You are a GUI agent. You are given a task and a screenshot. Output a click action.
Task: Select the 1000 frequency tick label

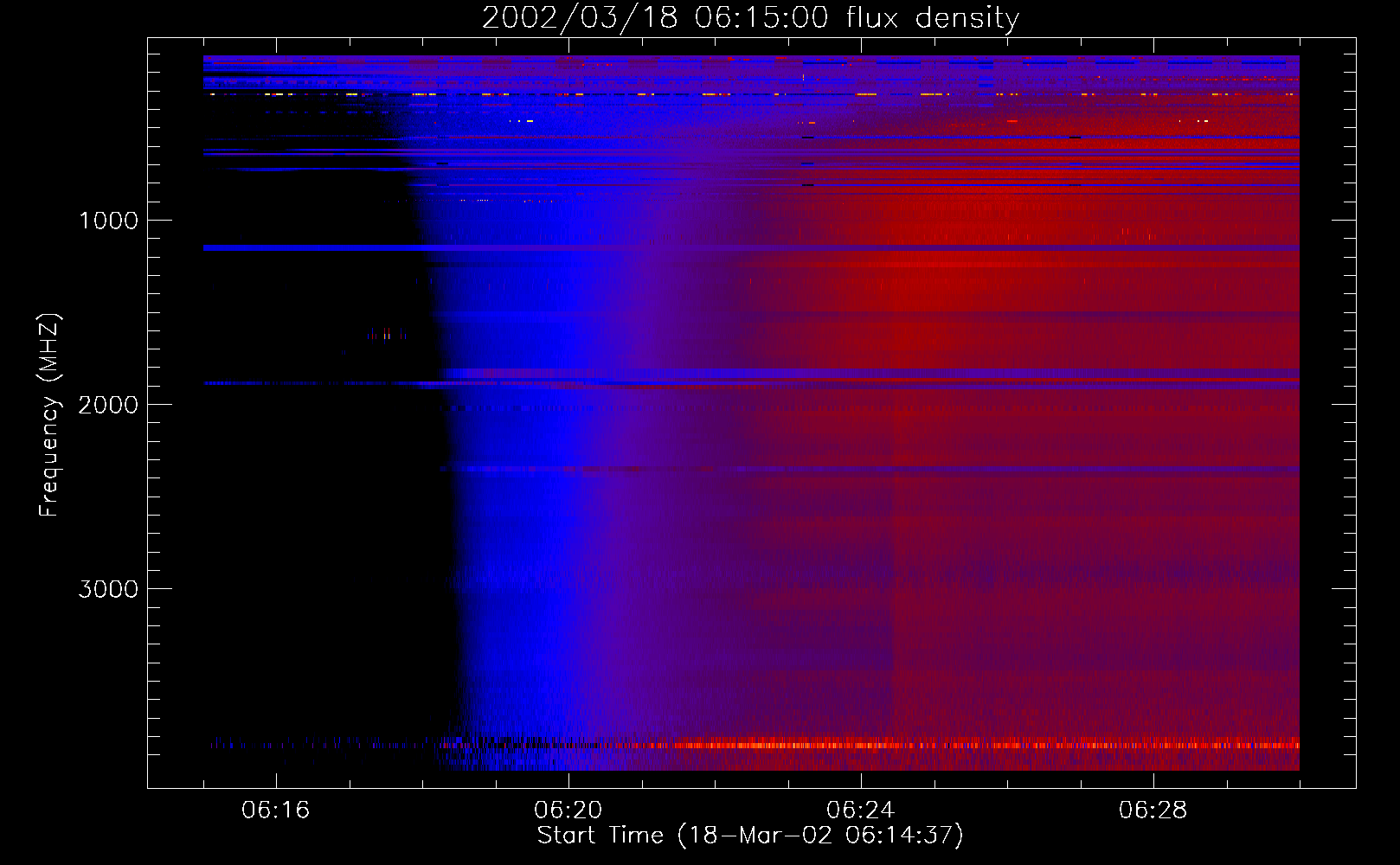[x=108, y=221]
